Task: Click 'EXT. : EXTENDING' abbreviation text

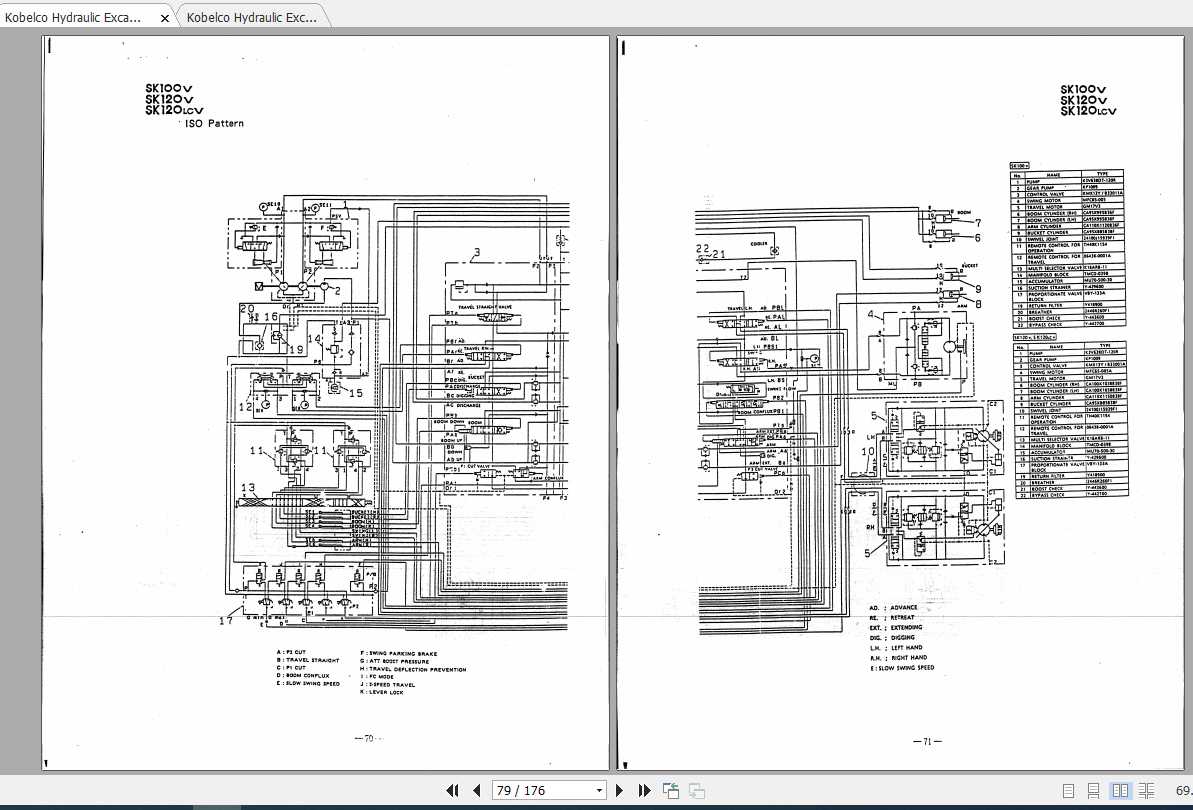Action: (896, 627)
